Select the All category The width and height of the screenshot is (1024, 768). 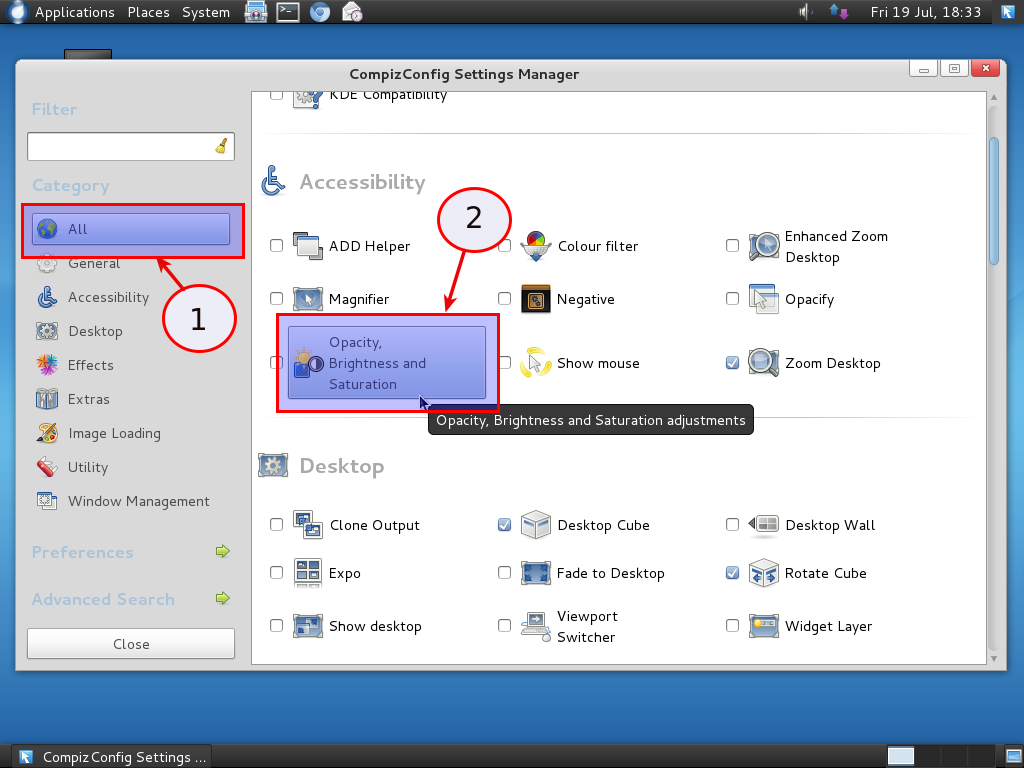pyautogui.click(x=131, y=229)
